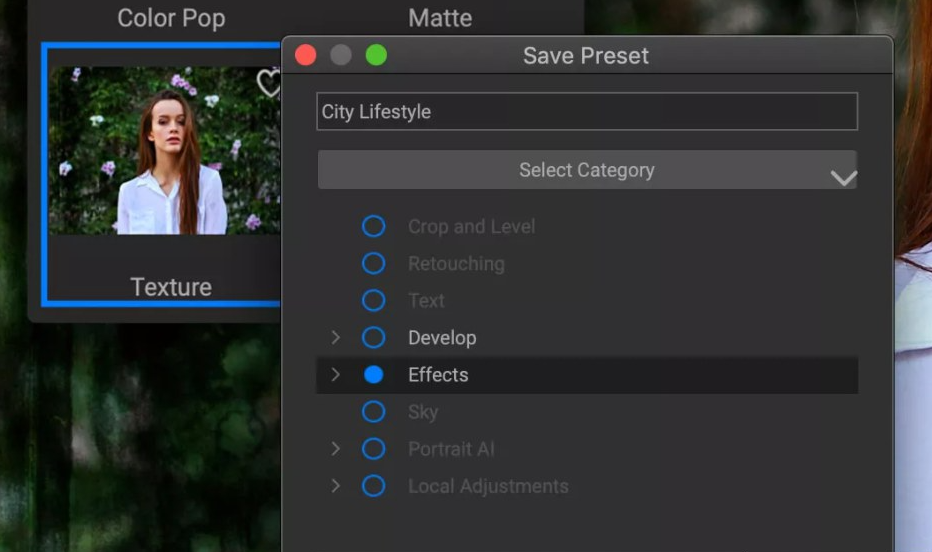Click the 'Local Adjustments' label
This screenshot has width=932, height=552.
488,486
